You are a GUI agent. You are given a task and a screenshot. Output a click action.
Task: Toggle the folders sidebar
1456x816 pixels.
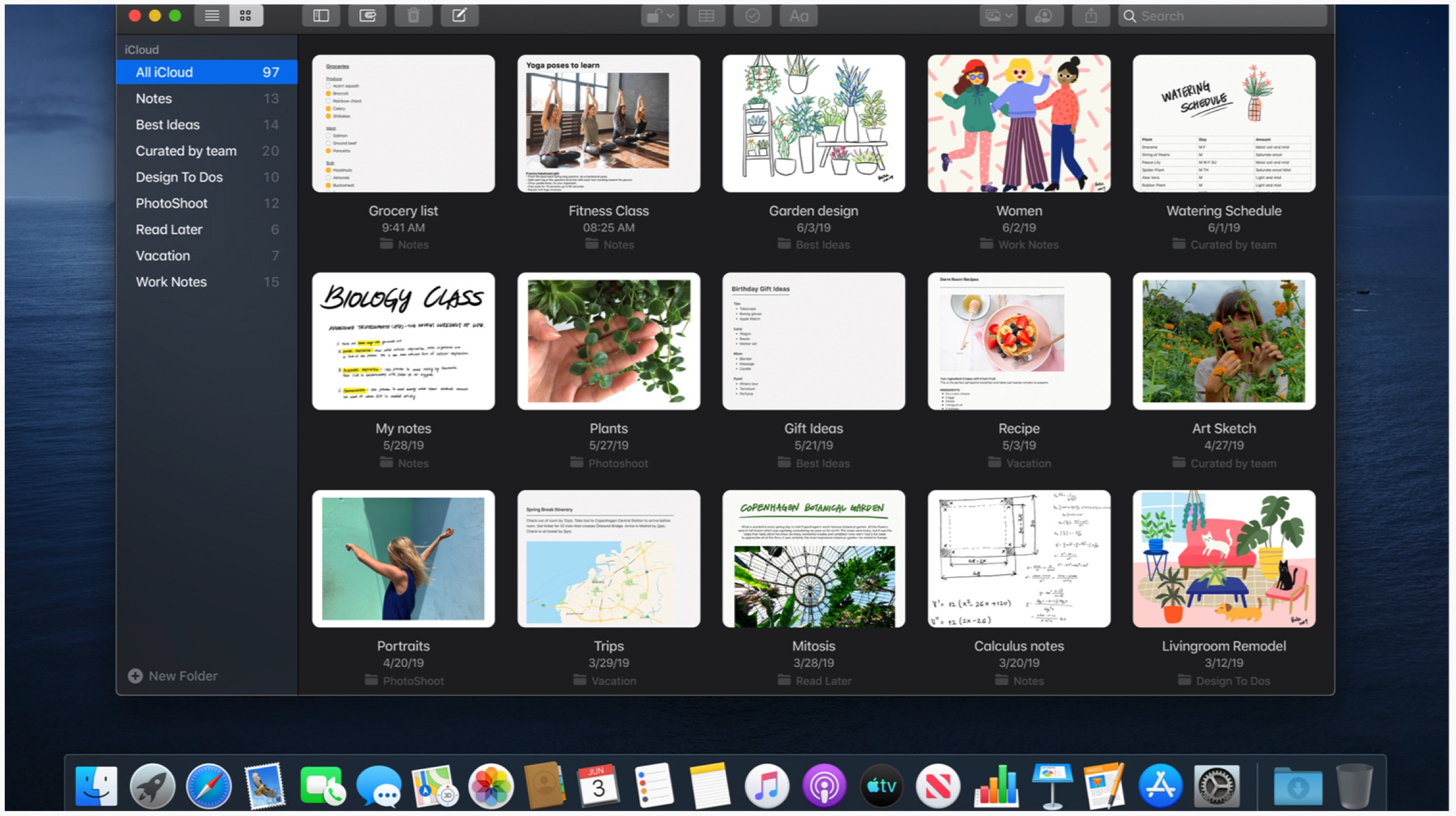pyautogui.click(x=321, y=16)
